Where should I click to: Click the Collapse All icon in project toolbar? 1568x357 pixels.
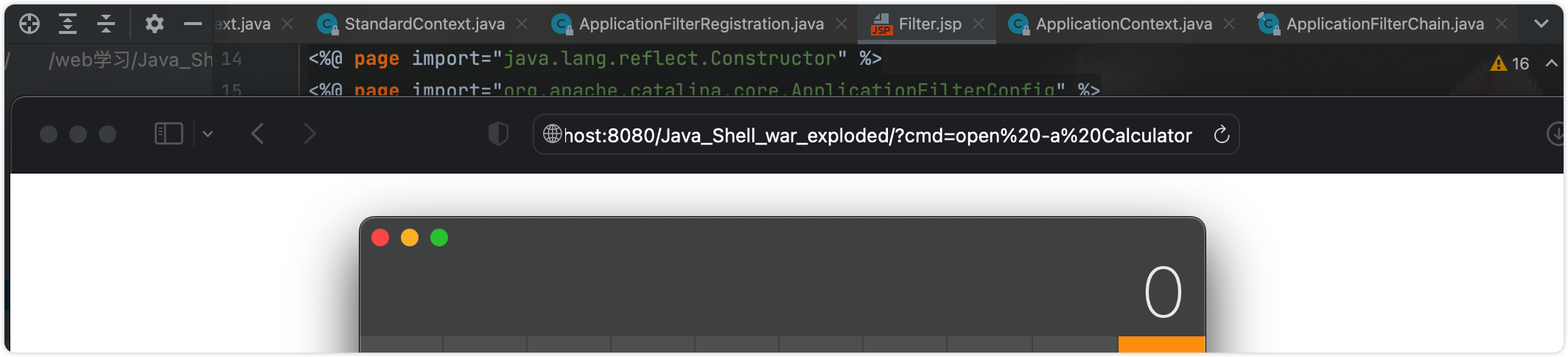pos(106,24)
